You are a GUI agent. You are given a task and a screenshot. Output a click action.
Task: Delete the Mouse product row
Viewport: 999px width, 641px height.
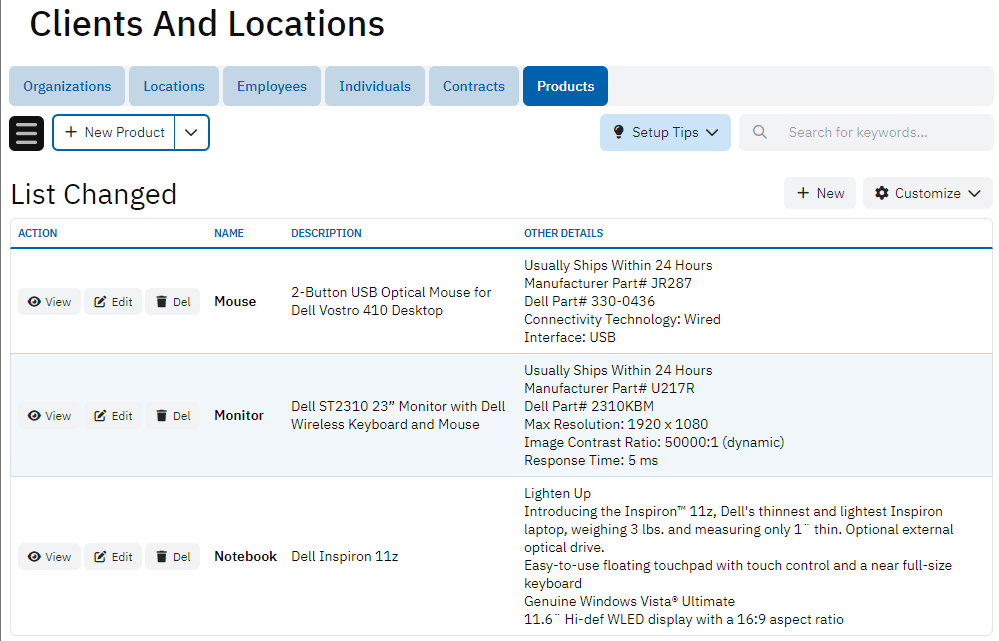pos(173,302)
